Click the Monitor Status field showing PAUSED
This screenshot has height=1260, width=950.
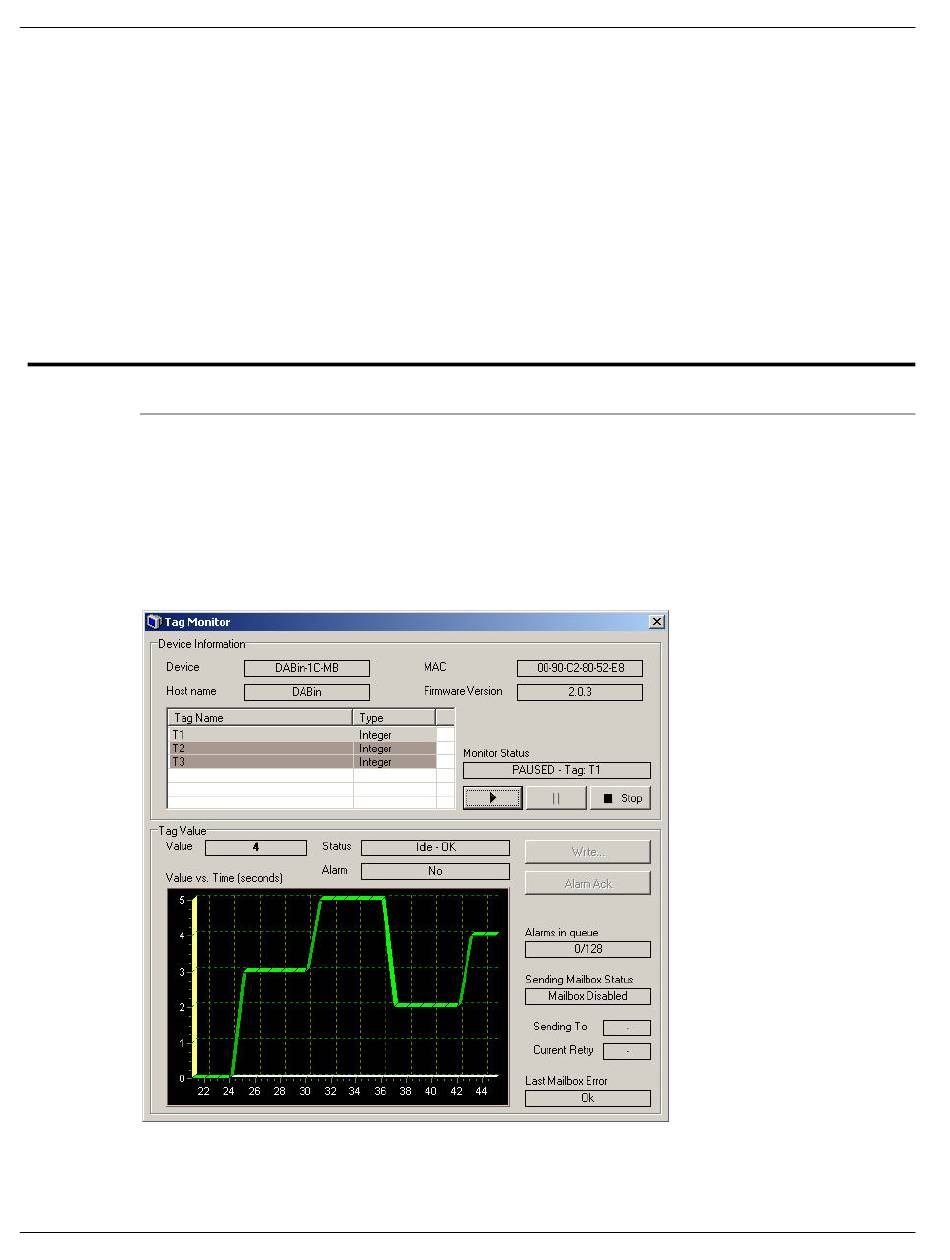pyautogui.click(x=557, y=771)
